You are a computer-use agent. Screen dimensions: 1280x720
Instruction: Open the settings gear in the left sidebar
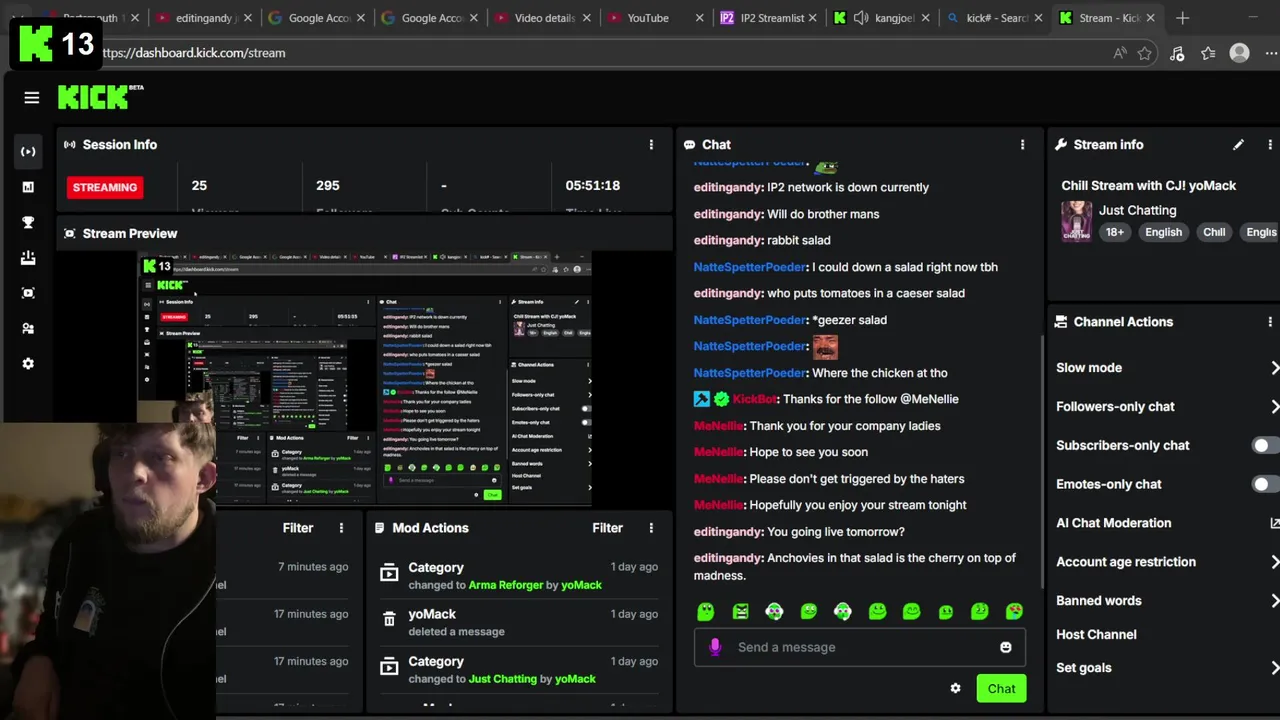point(28,364)
